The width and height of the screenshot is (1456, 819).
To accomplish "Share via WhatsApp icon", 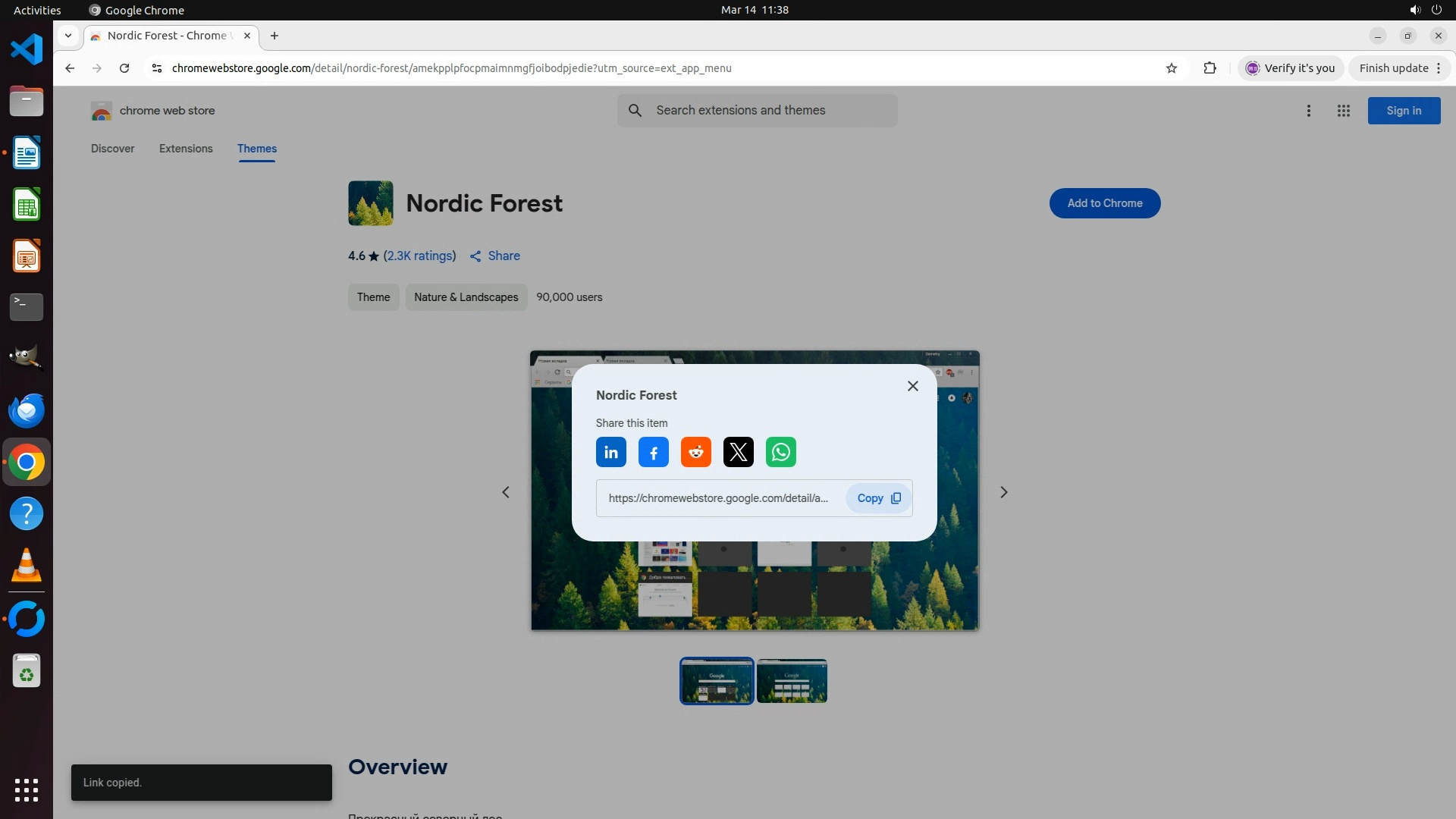I will click(x=780, y=453).
